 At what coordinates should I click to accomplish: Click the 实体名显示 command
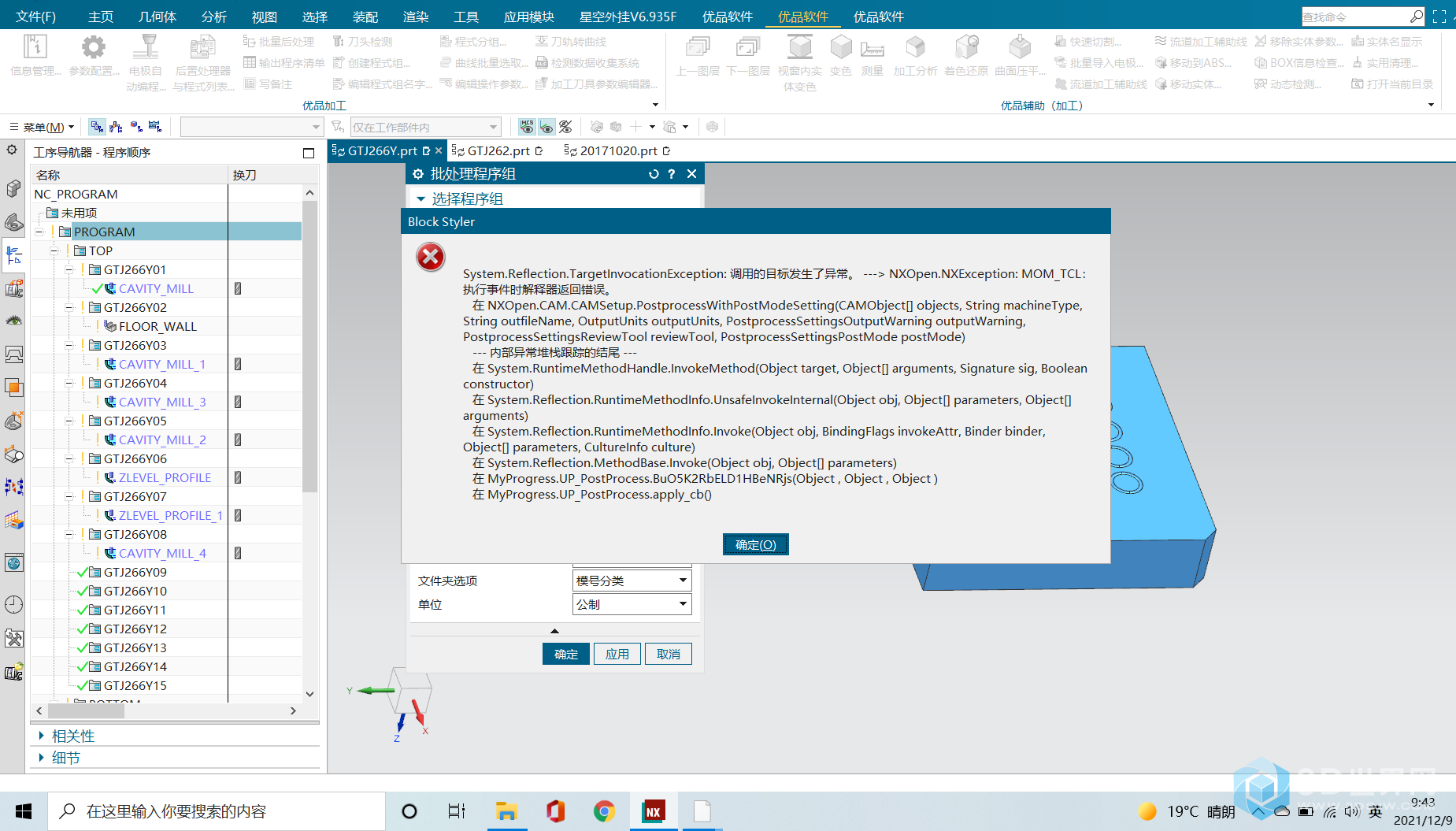pos(1387,42)
